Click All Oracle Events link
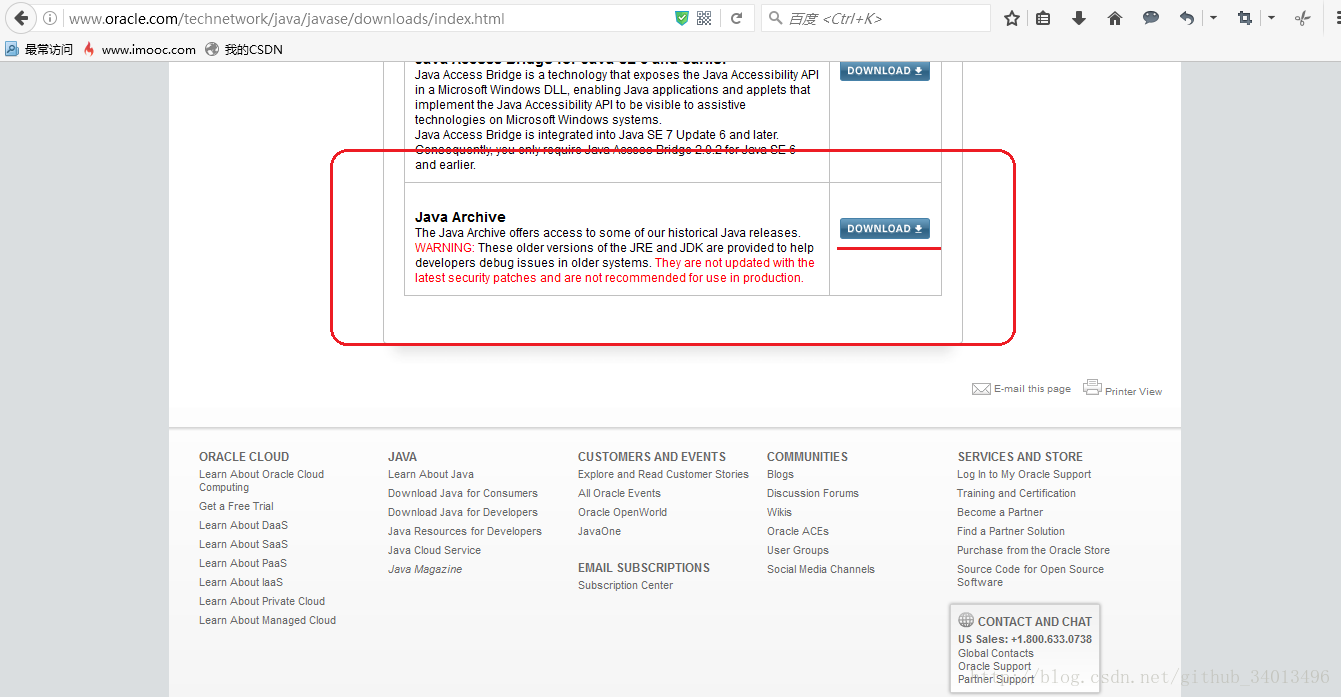Image resolution: width=1341 pixels, height=697 pixels. (619, 494)
